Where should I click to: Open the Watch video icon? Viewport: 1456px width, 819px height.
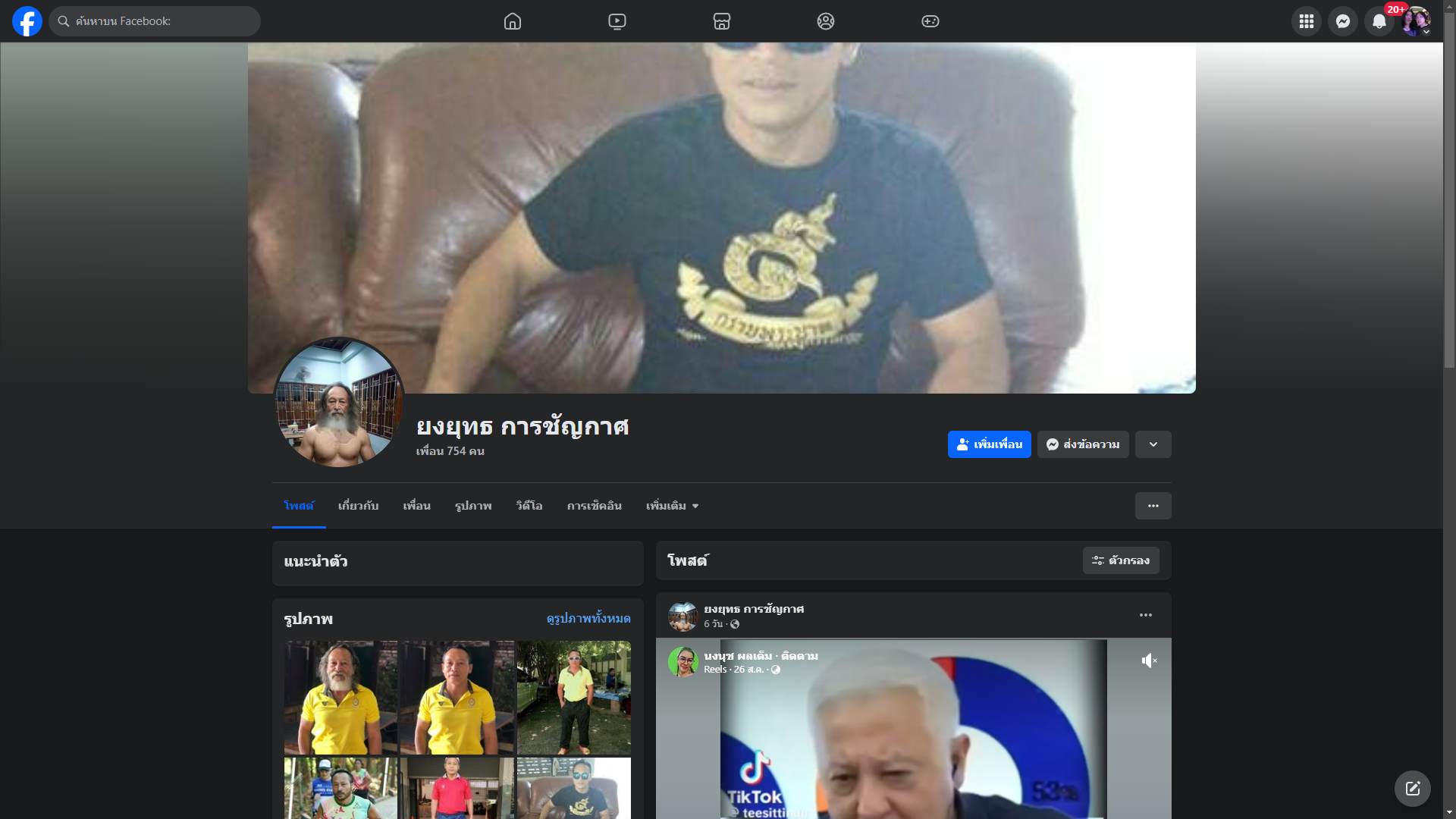[x=617, y=21]
